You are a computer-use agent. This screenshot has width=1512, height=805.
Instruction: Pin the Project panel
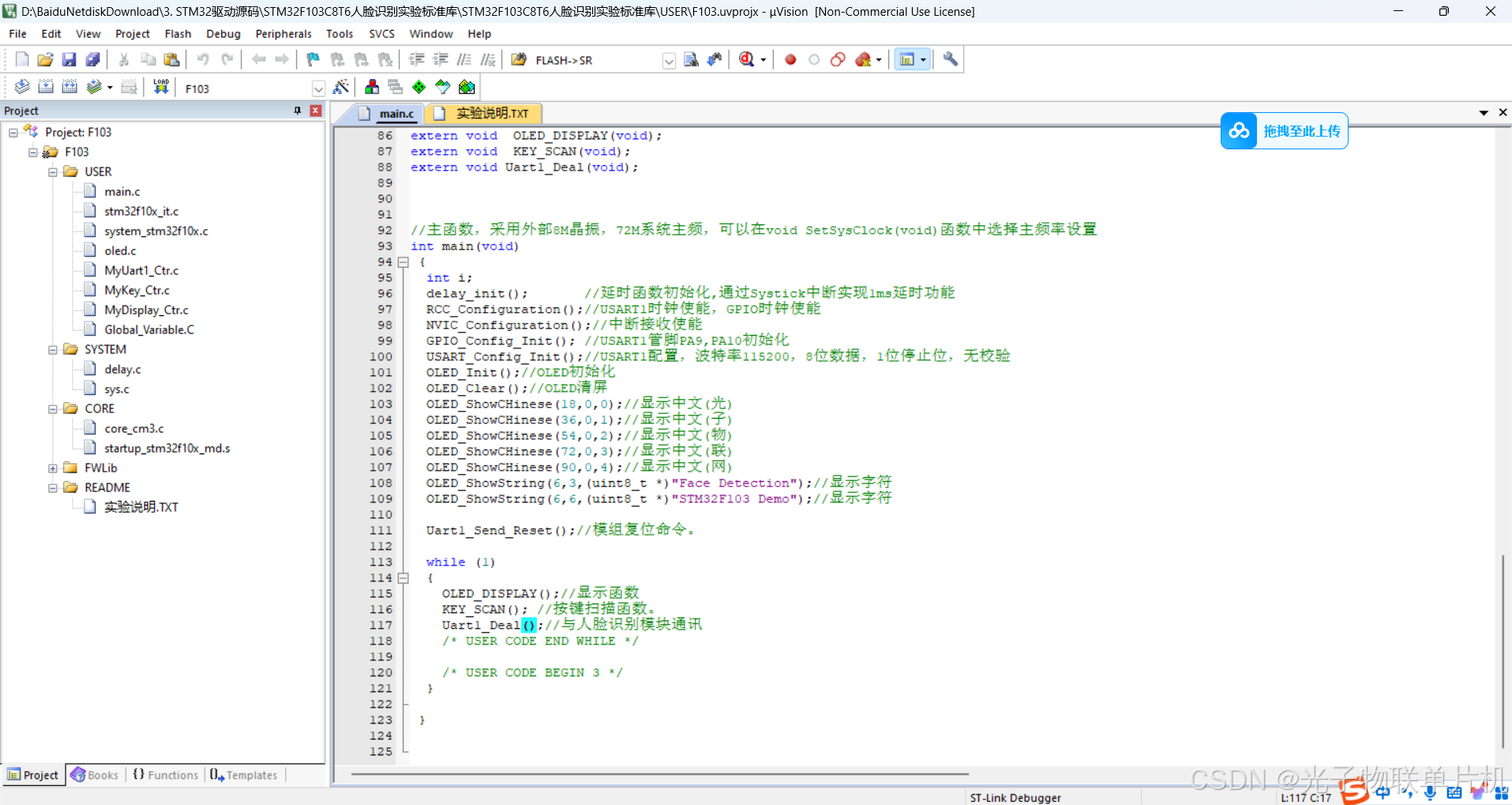click(x=298, y=111)
